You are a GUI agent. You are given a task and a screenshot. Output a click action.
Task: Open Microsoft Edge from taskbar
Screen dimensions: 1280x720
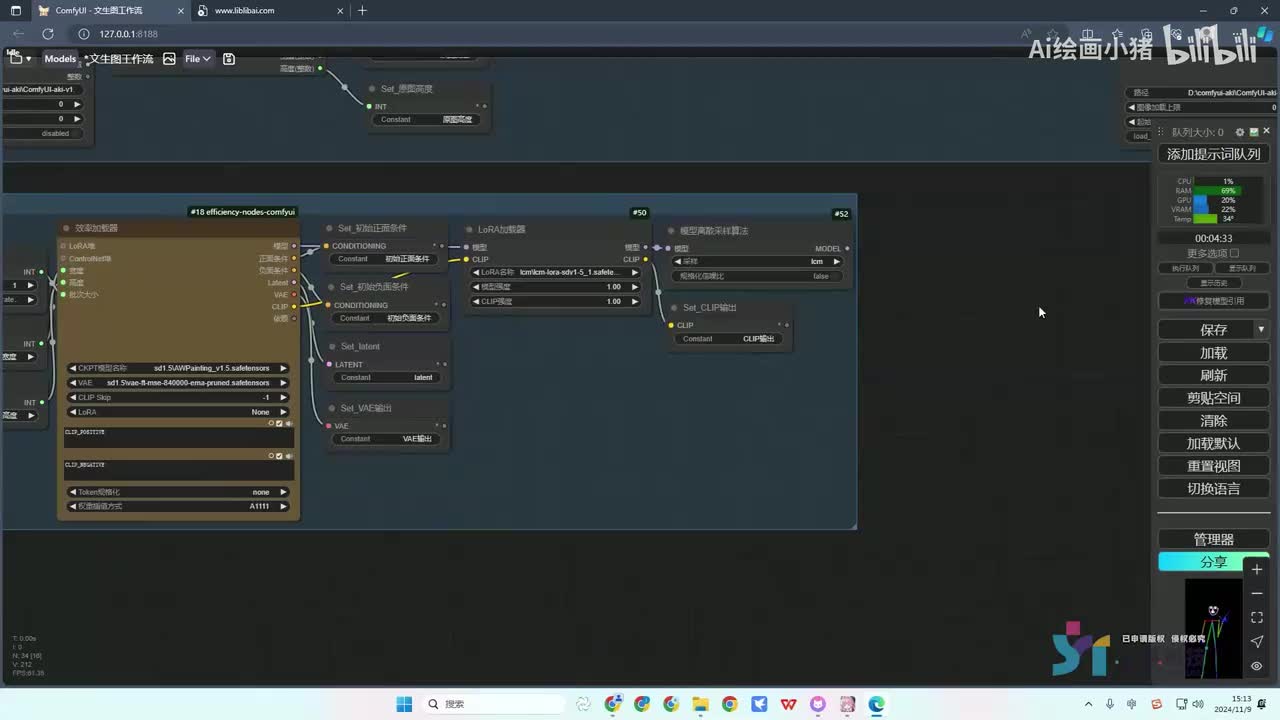click(x=876, y=704)
